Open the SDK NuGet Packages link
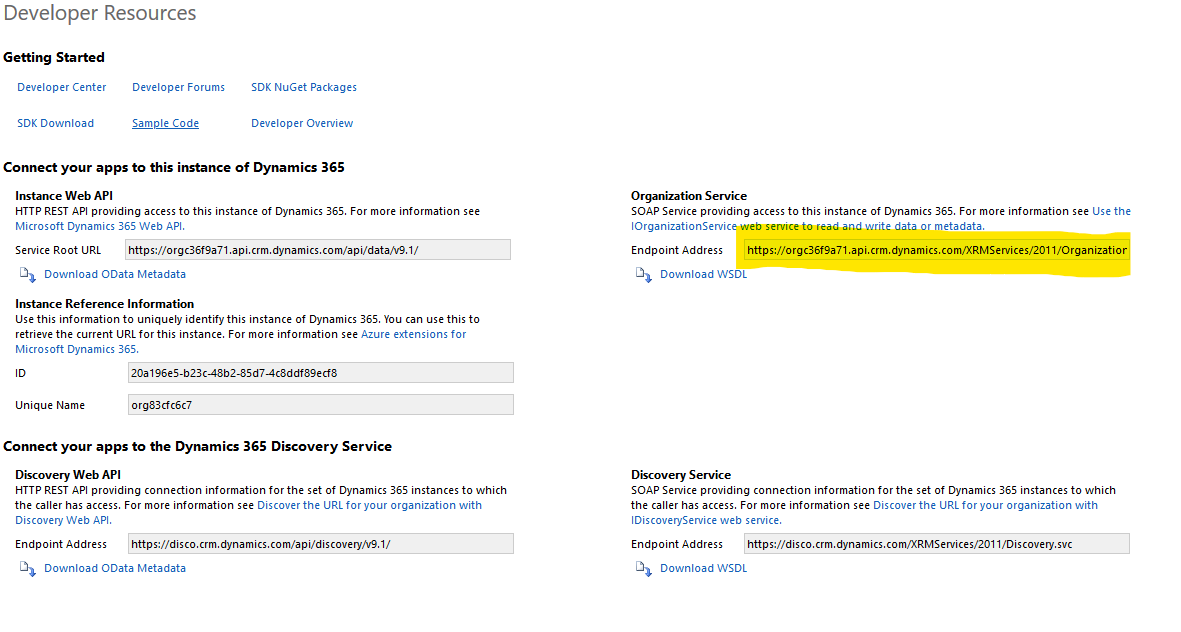Viewport: 1181px width, 632px height. tap(304, 87)
